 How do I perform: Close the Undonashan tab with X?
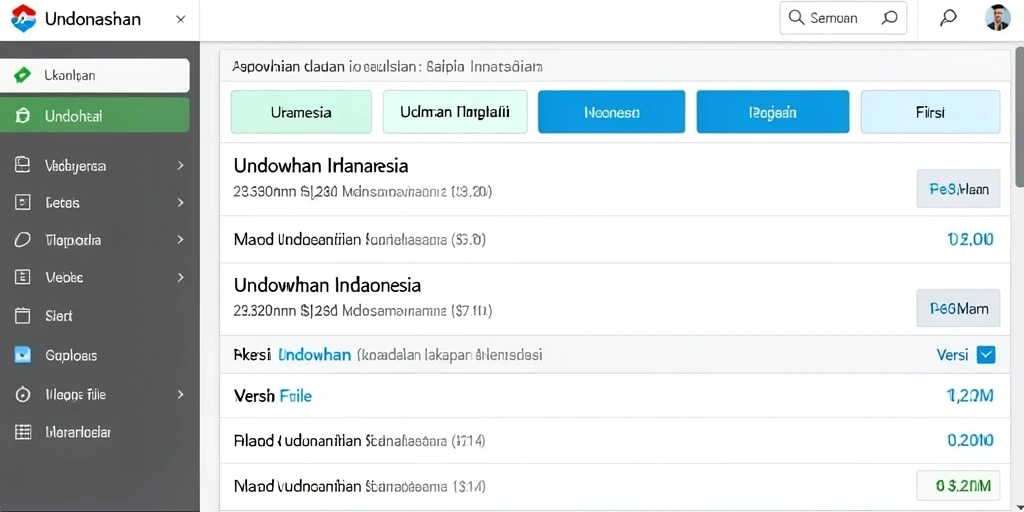tap(180, 20)
